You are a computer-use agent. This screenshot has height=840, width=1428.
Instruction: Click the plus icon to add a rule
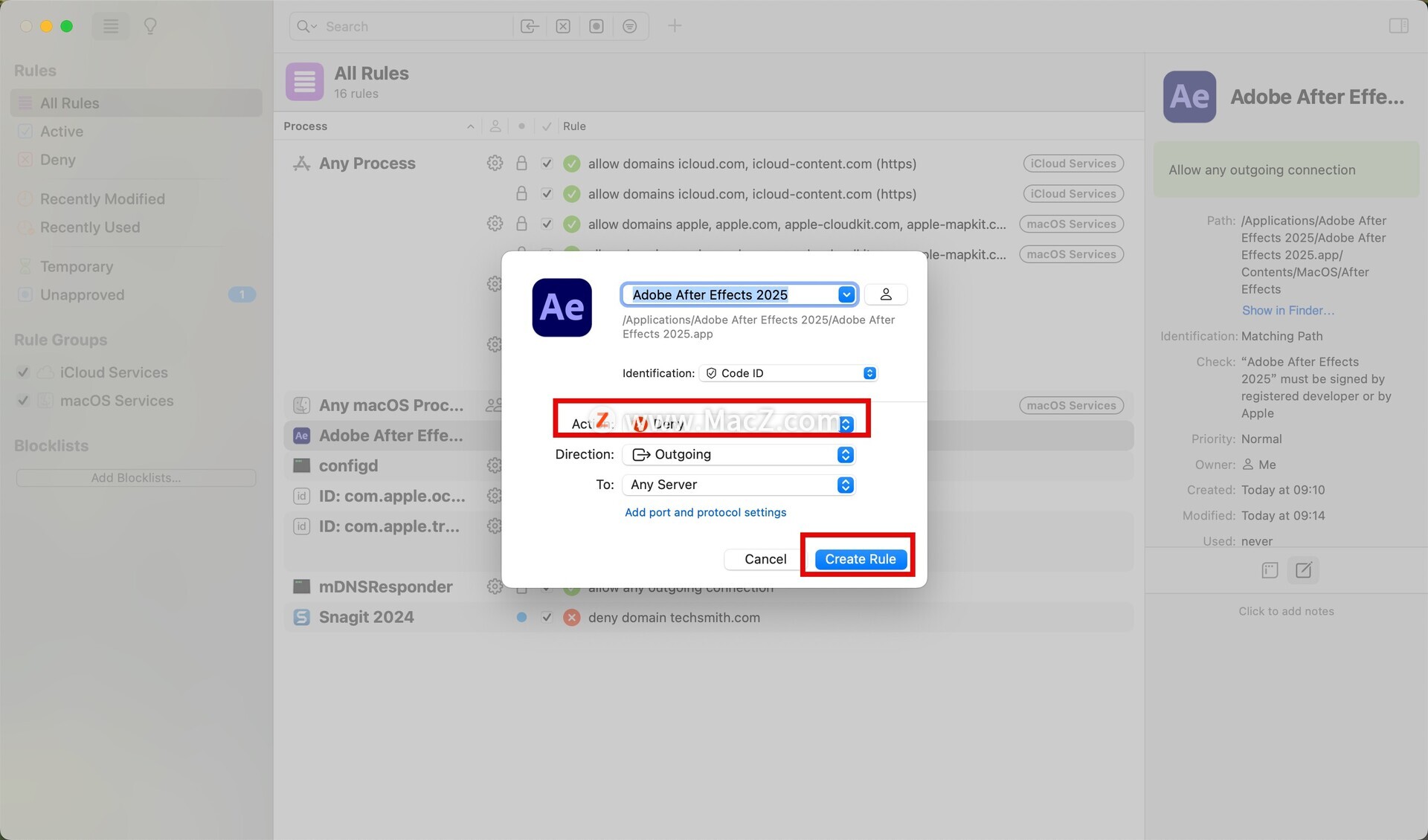[x=675, y=26]
